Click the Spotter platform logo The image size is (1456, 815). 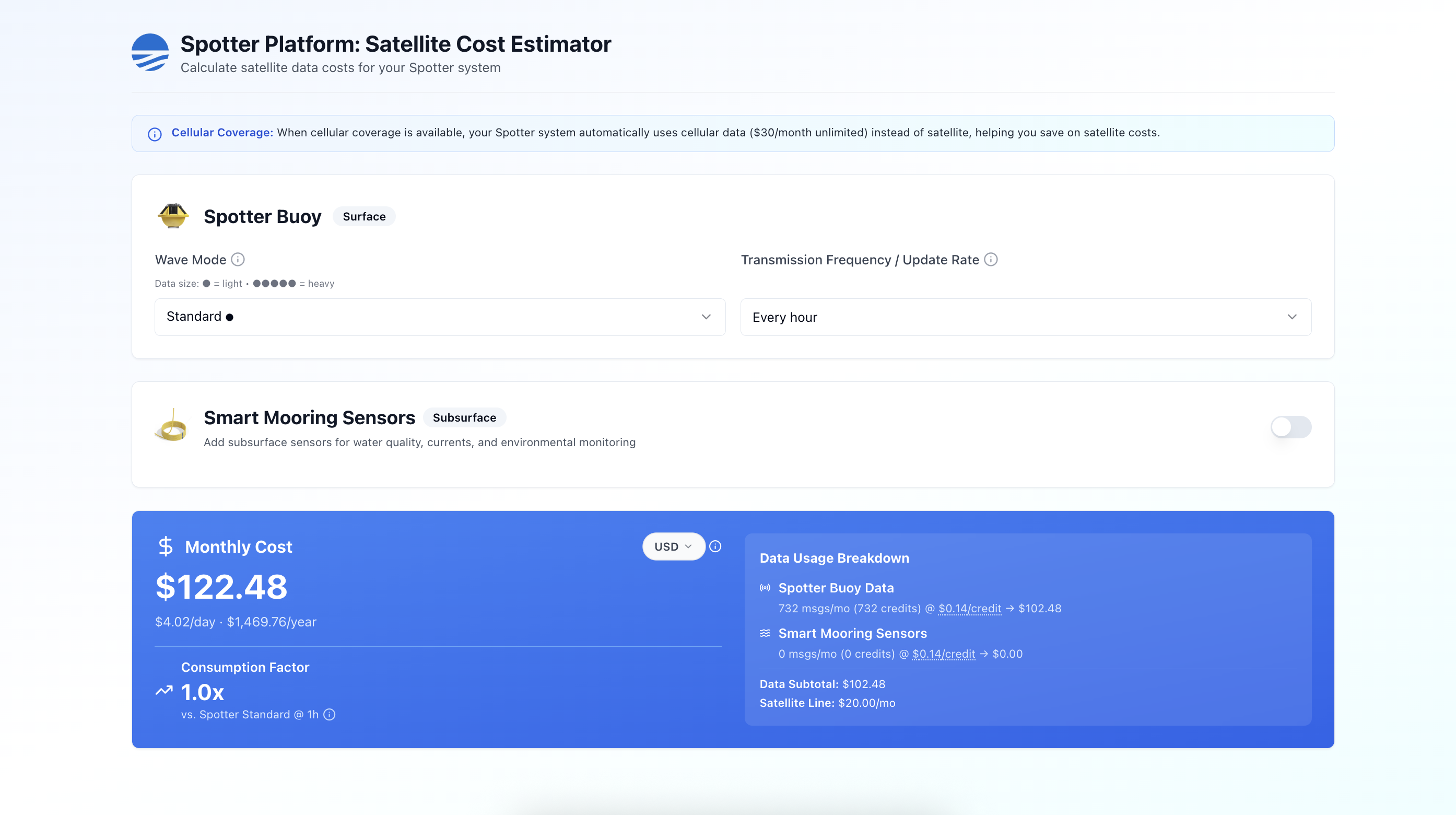[150, 53]
